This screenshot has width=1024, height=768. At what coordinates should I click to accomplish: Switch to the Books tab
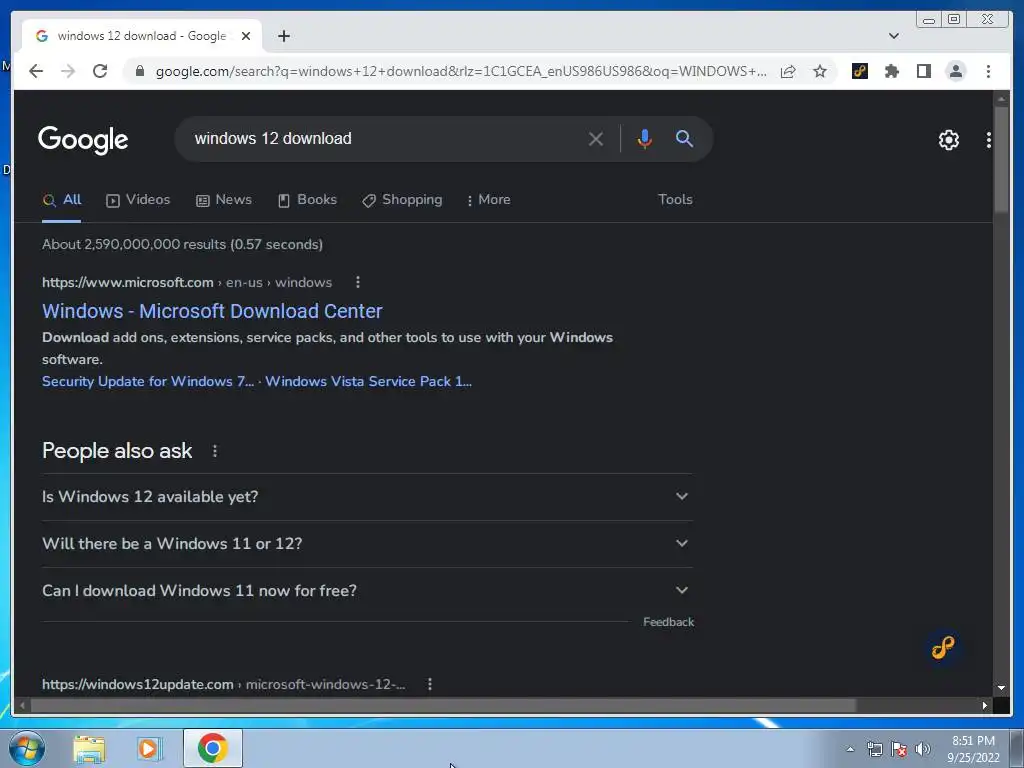[x=308, y=200]
